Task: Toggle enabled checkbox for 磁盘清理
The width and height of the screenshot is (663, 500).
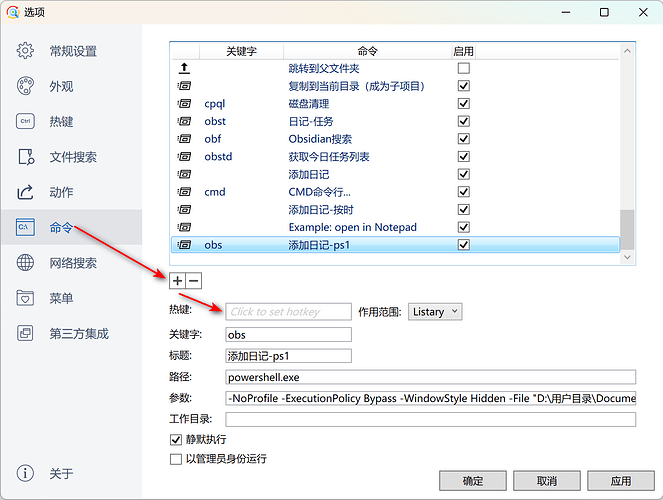Action: click(464, 104)
